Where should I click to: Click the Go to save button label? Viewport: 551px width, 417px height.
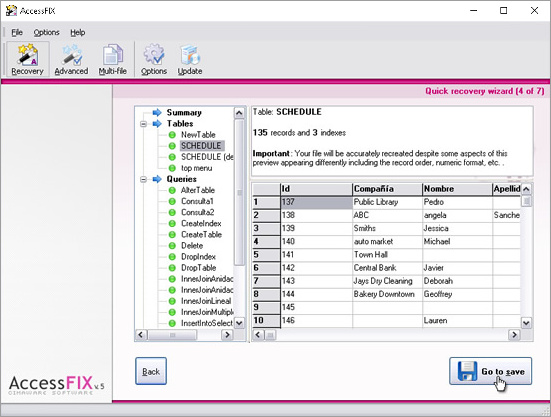coord(503,372)
